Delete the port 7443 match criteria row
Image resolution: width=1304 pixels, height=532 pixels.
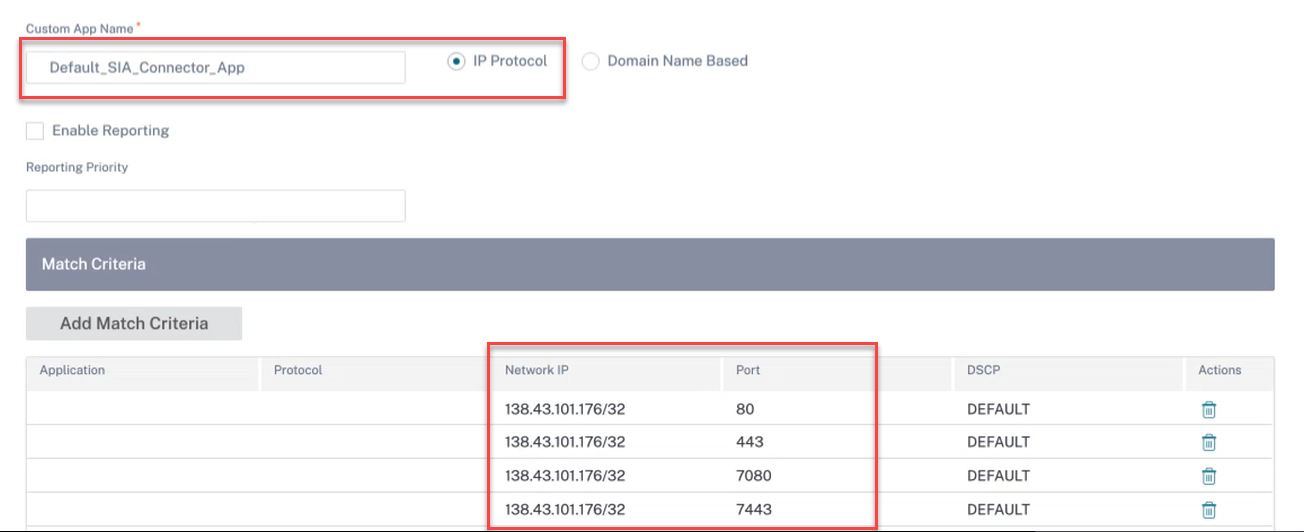1208,509
